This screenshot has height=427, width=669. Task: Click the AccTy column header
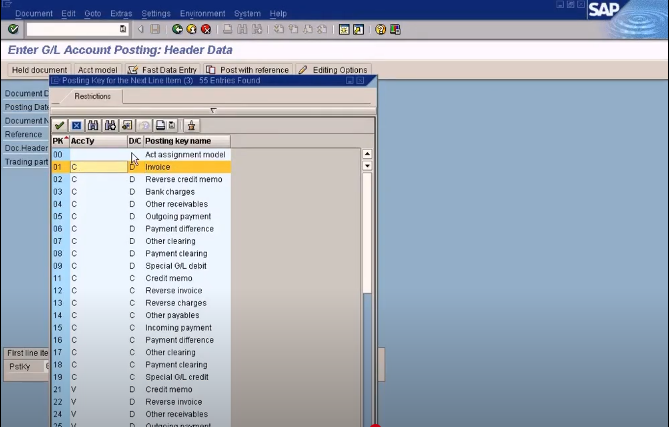[98, 141]
